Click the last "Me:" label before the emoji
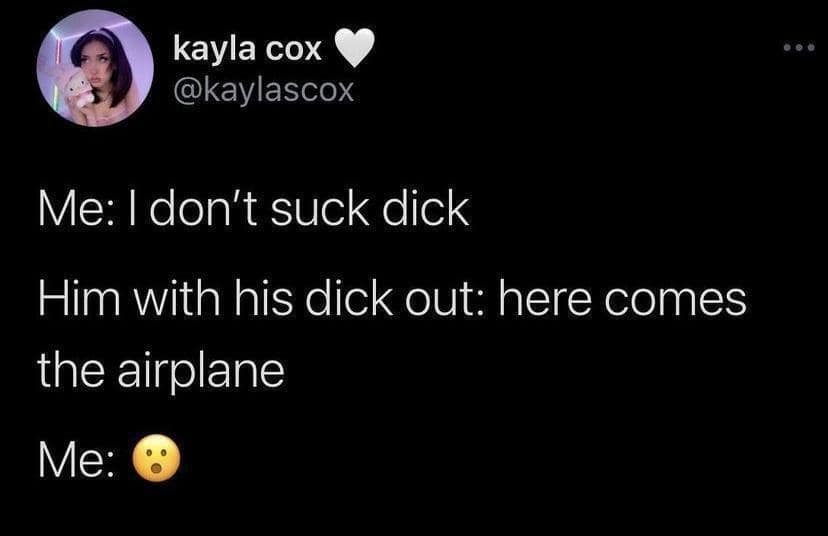This screenshot has height=536, width=828. [77, 459]
